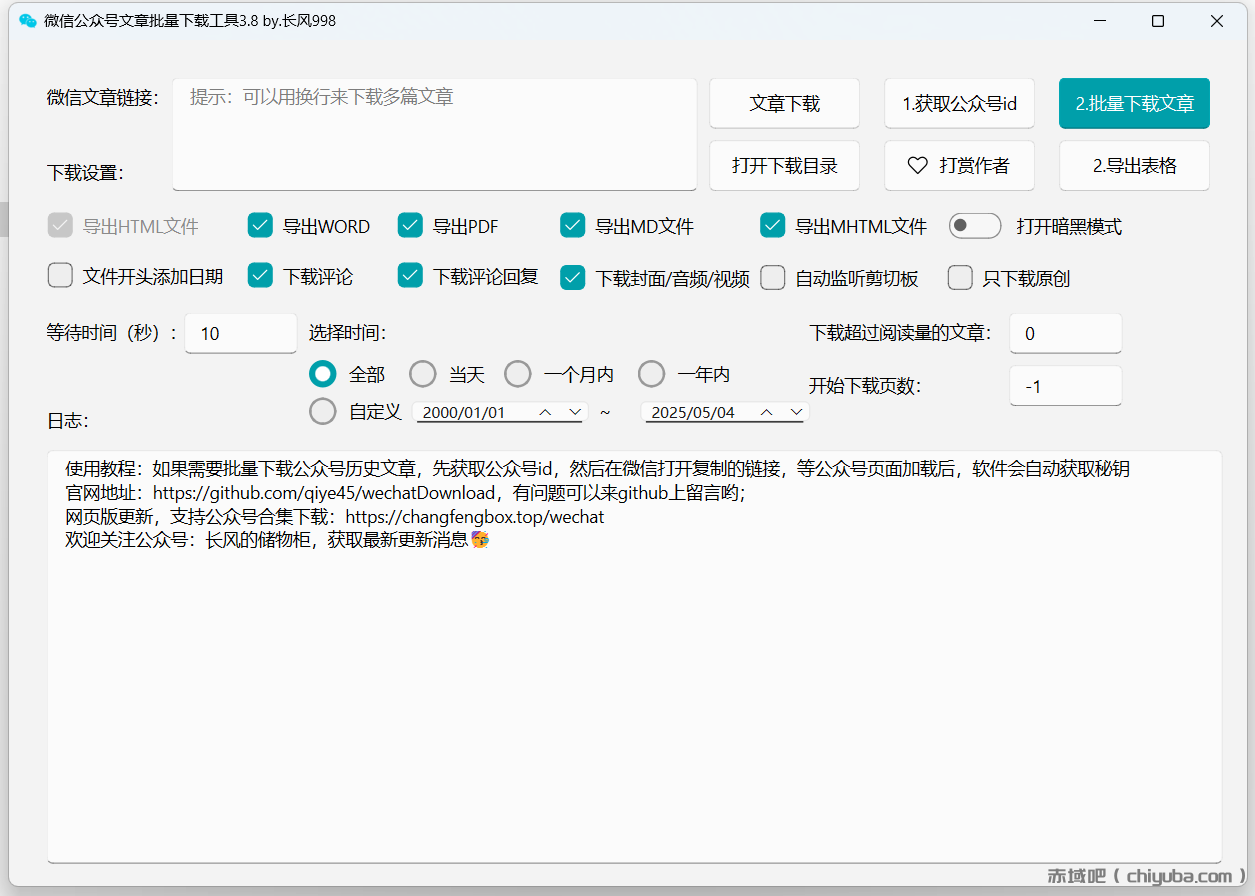Click the 下载设置 label
Viewport: 1255px width, 896px height.
[85, 173]
